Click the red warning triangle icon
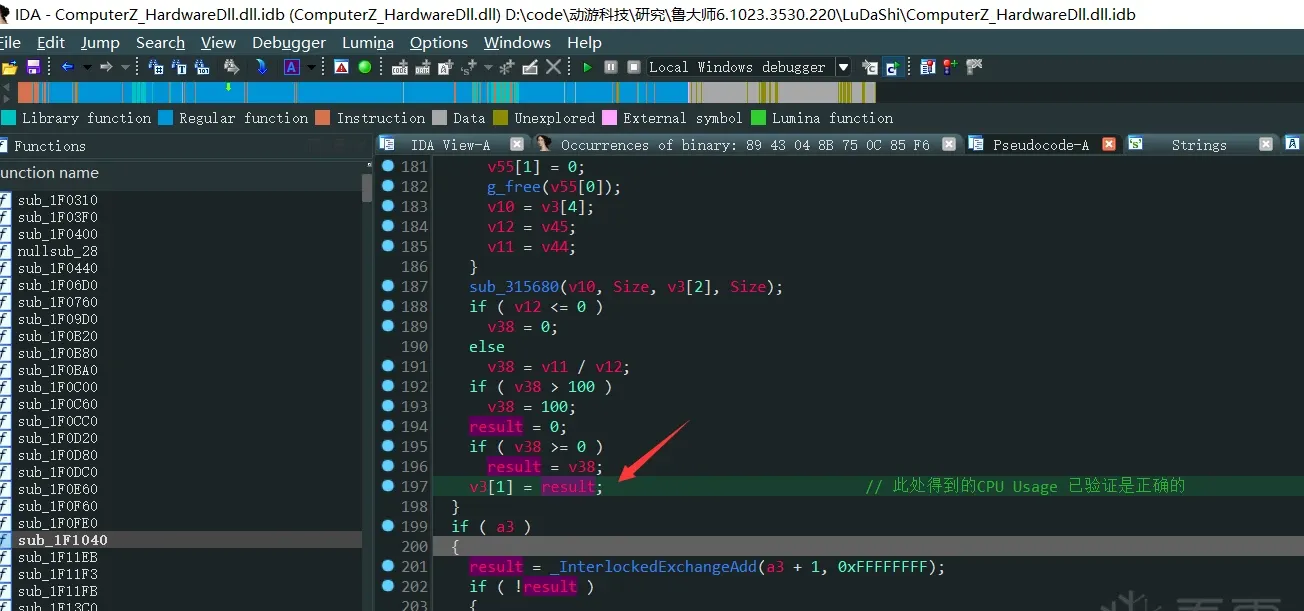The image size is (1304, 611). tap(341, 67)
